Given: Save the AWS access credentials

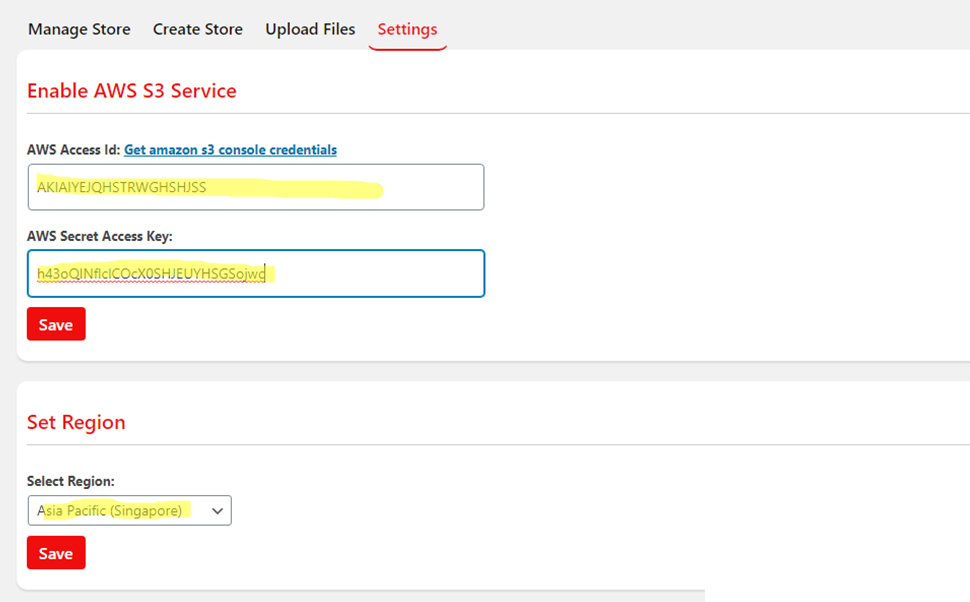Looking at the screenshot, I should point(56,324).
